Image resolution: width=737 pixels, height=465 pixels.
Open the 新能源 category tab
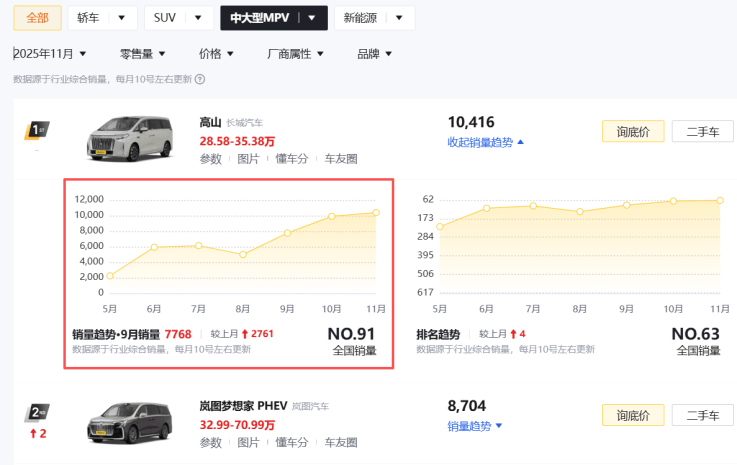360,18
